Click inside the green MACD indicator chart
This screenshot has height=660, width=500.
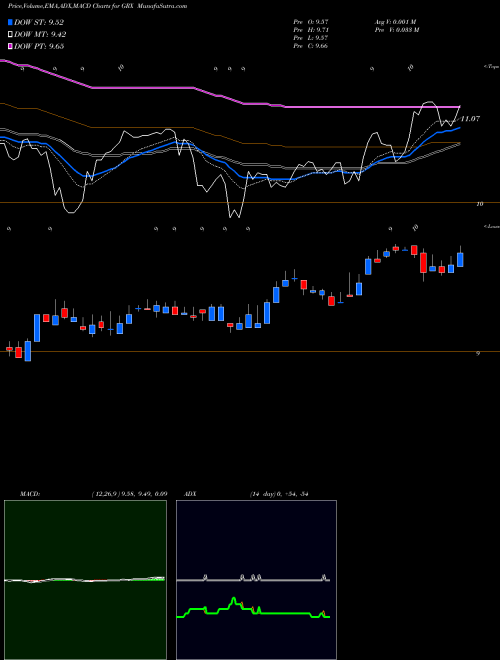pos(85,580)
